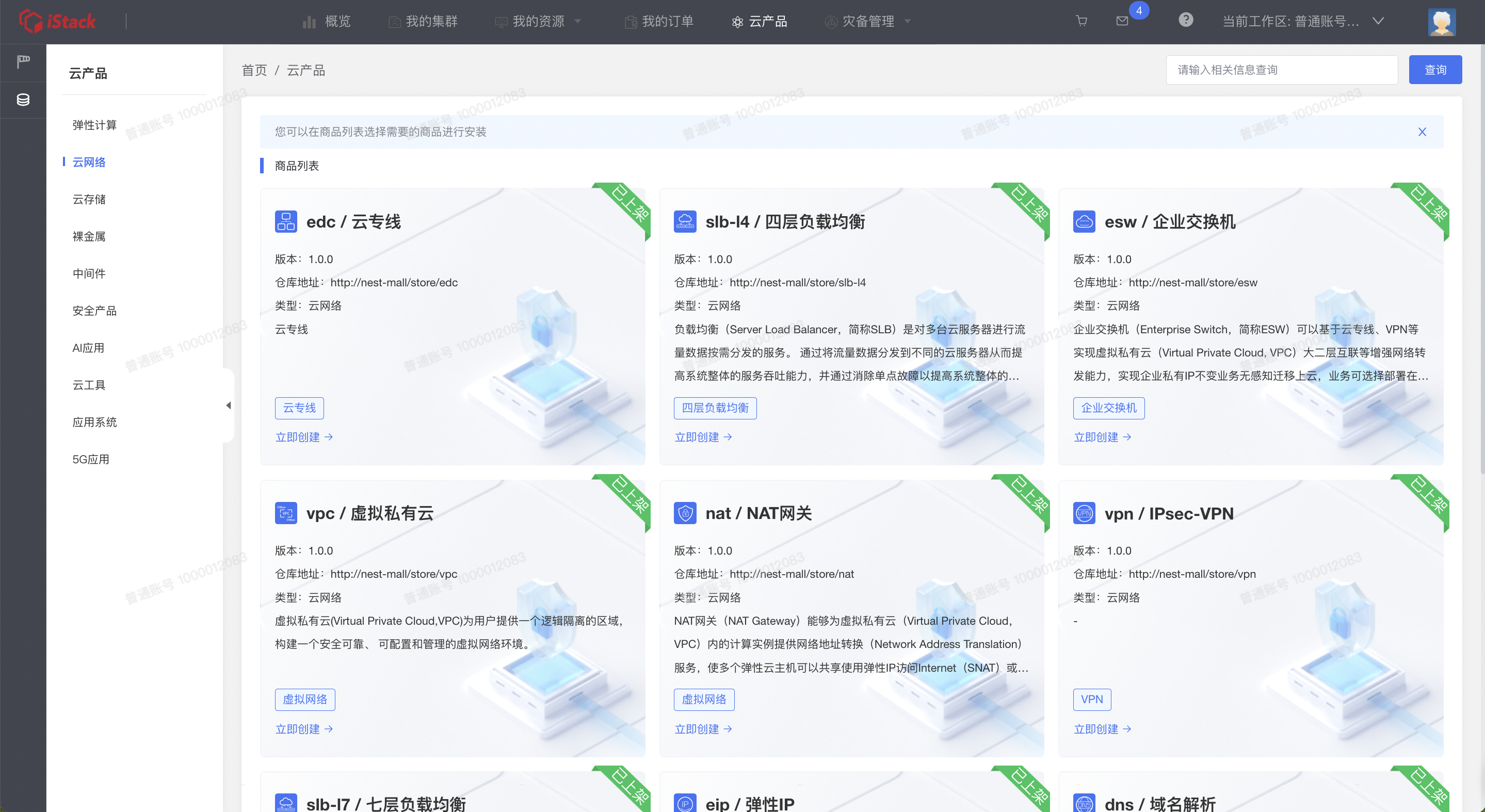Expand the 我的资源 dropdown
The height and width of the screenshot is (812, 1485).
pyautogui.click(x=577, y=21)
